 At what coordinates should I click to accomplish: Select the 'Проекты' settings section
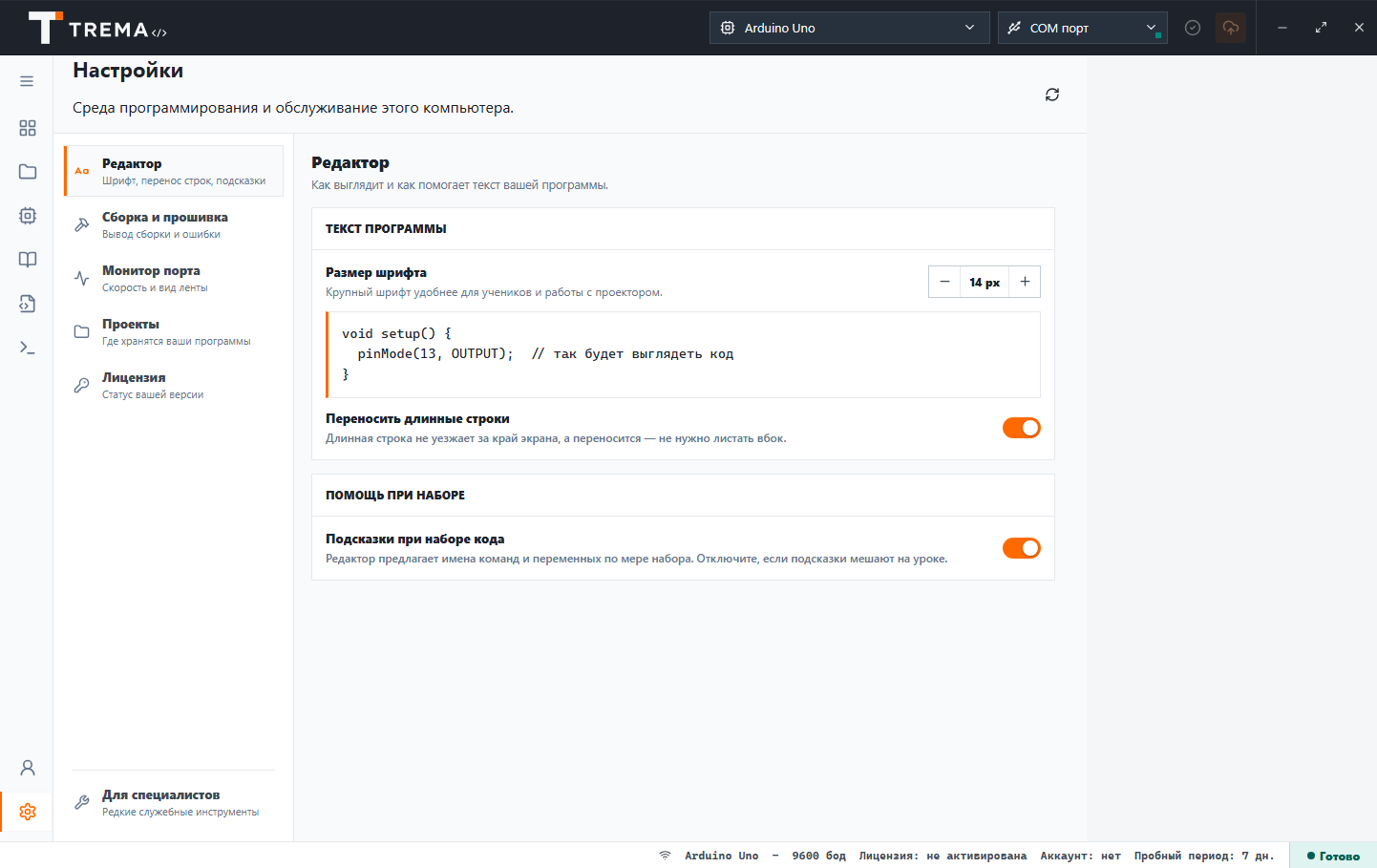(174, 331)
